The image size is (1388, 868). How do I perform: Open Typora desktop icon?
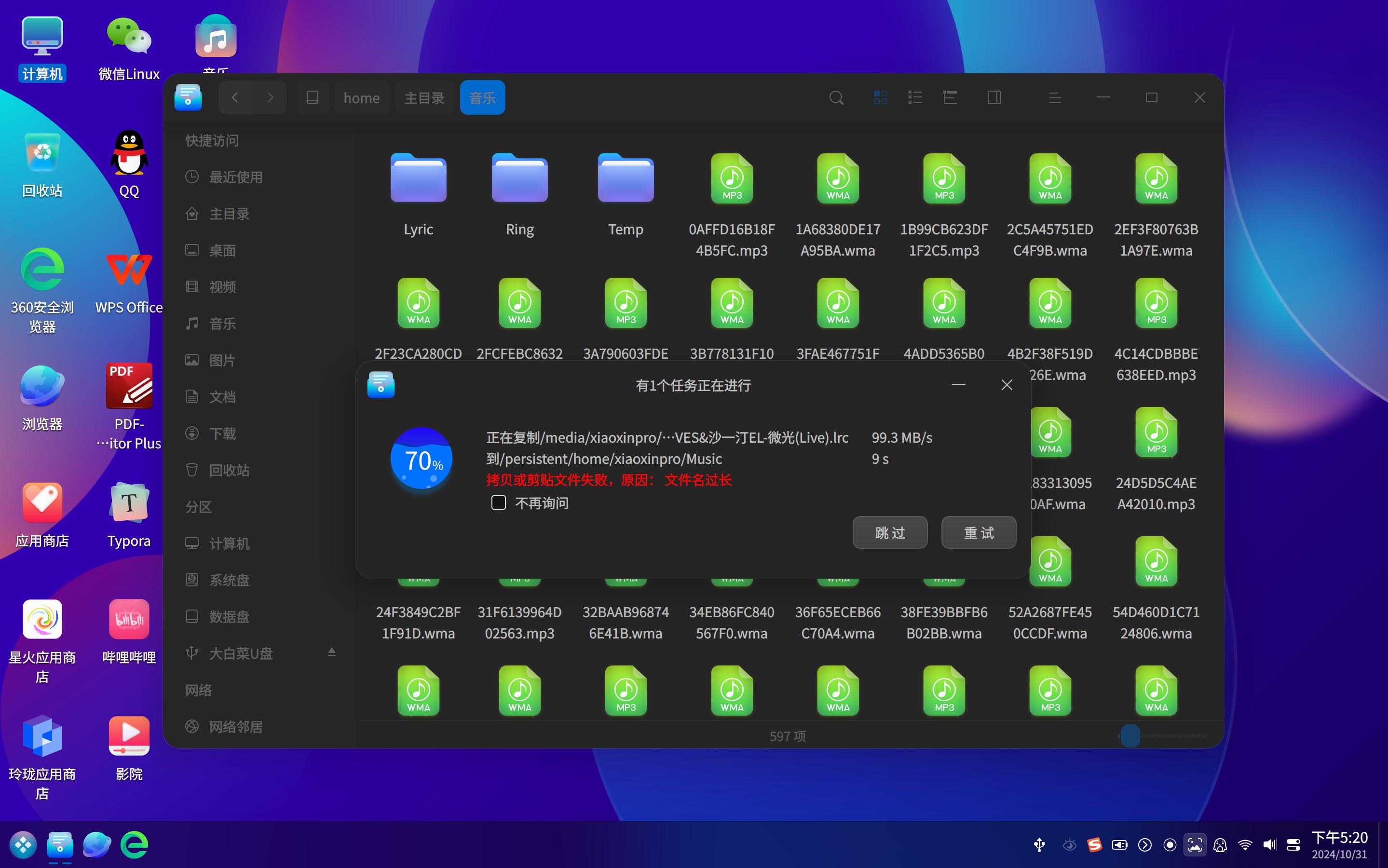click(x=129, y=515)
